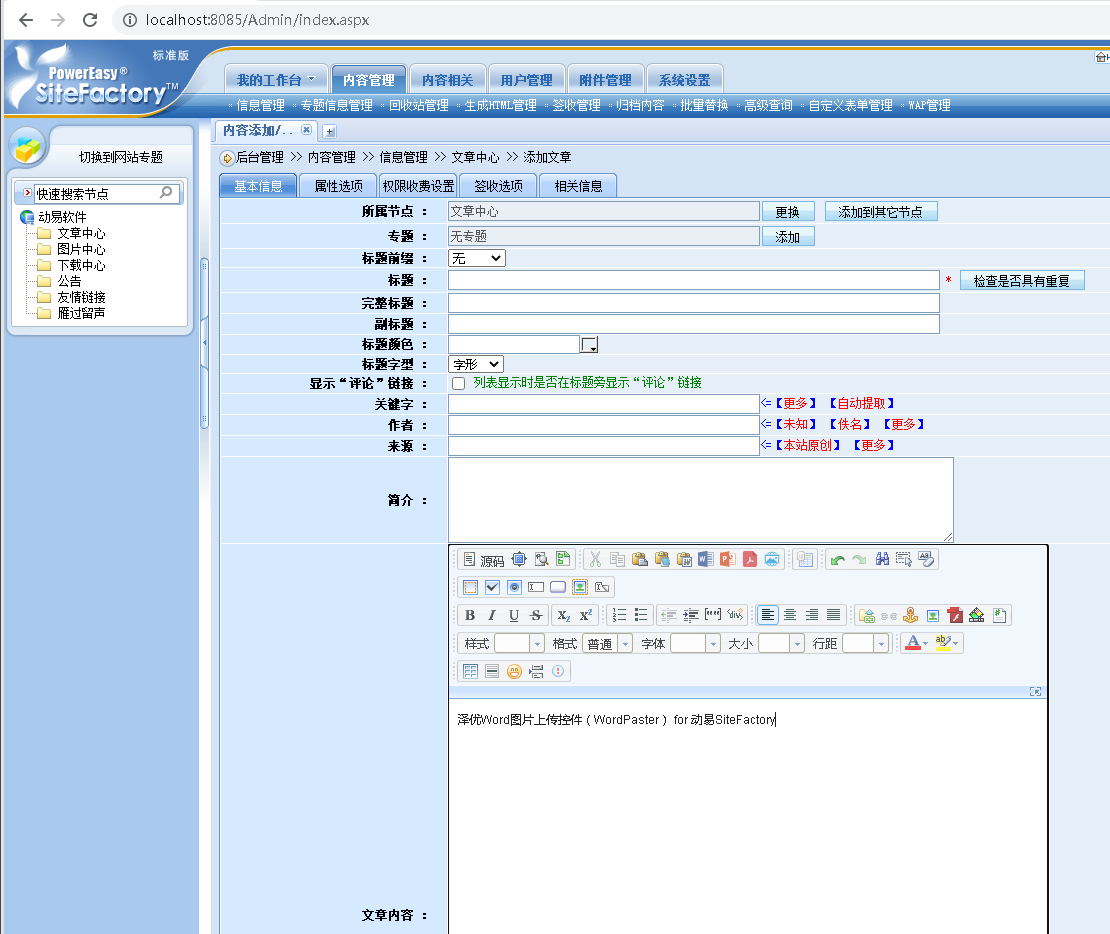1110x934 pixels.
Task: Open the 标题字型 dropdown
Action: [475, 363]
